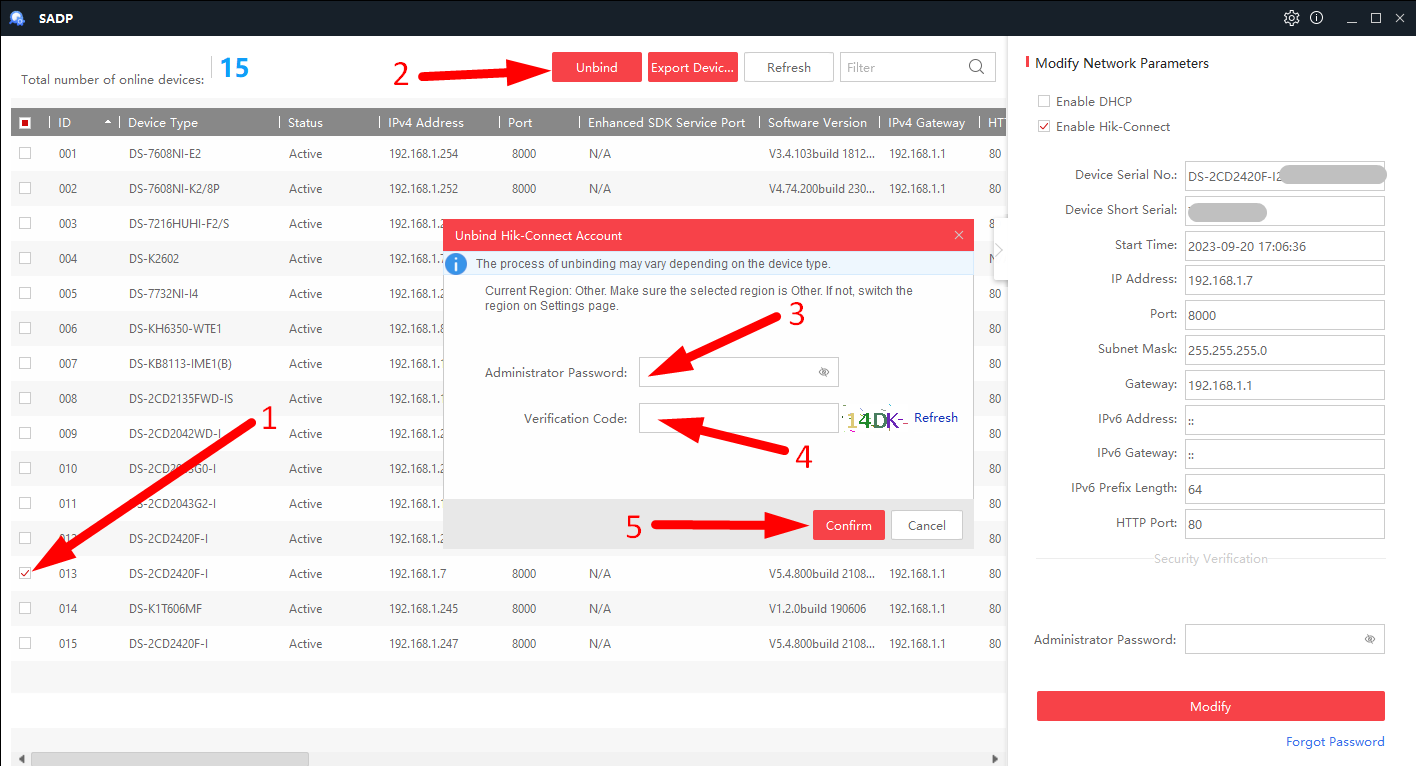The width and height of the screenshot is (1416, 766).
Task: Click IP address 192.168.1.254
Action: click(x=423, y=153)
